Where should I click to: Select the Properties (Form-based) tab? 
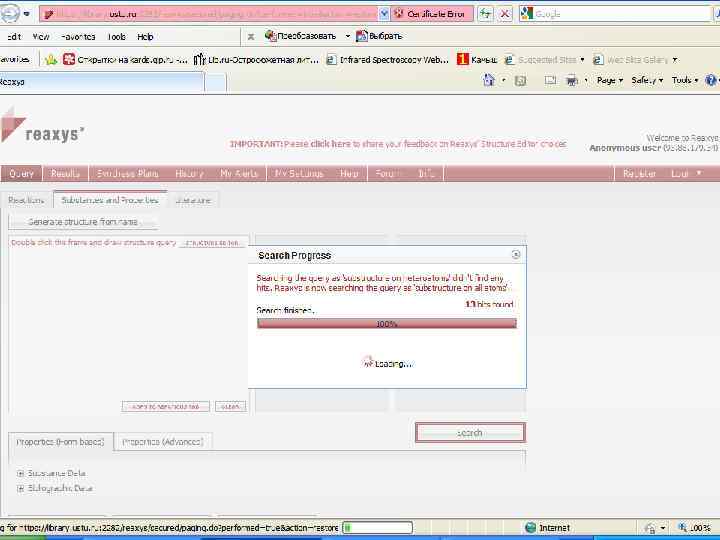tap(60, 442)
